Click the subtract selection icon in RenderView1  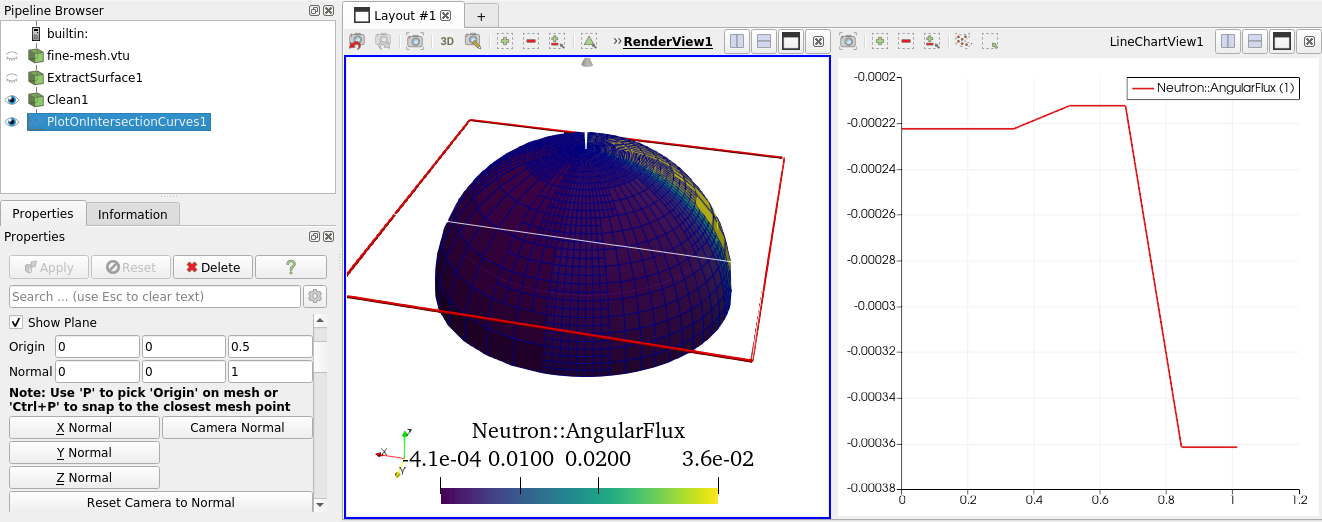[x=531, y=41]
